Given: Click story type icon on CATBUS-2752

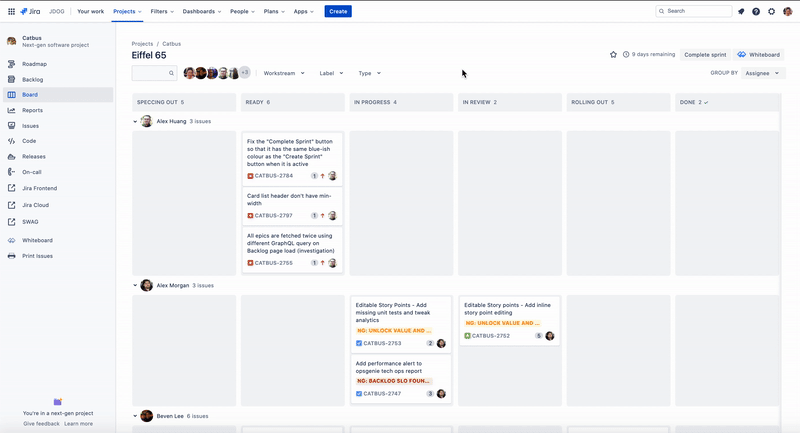Looking at the screenshot, I should (467, 336).
